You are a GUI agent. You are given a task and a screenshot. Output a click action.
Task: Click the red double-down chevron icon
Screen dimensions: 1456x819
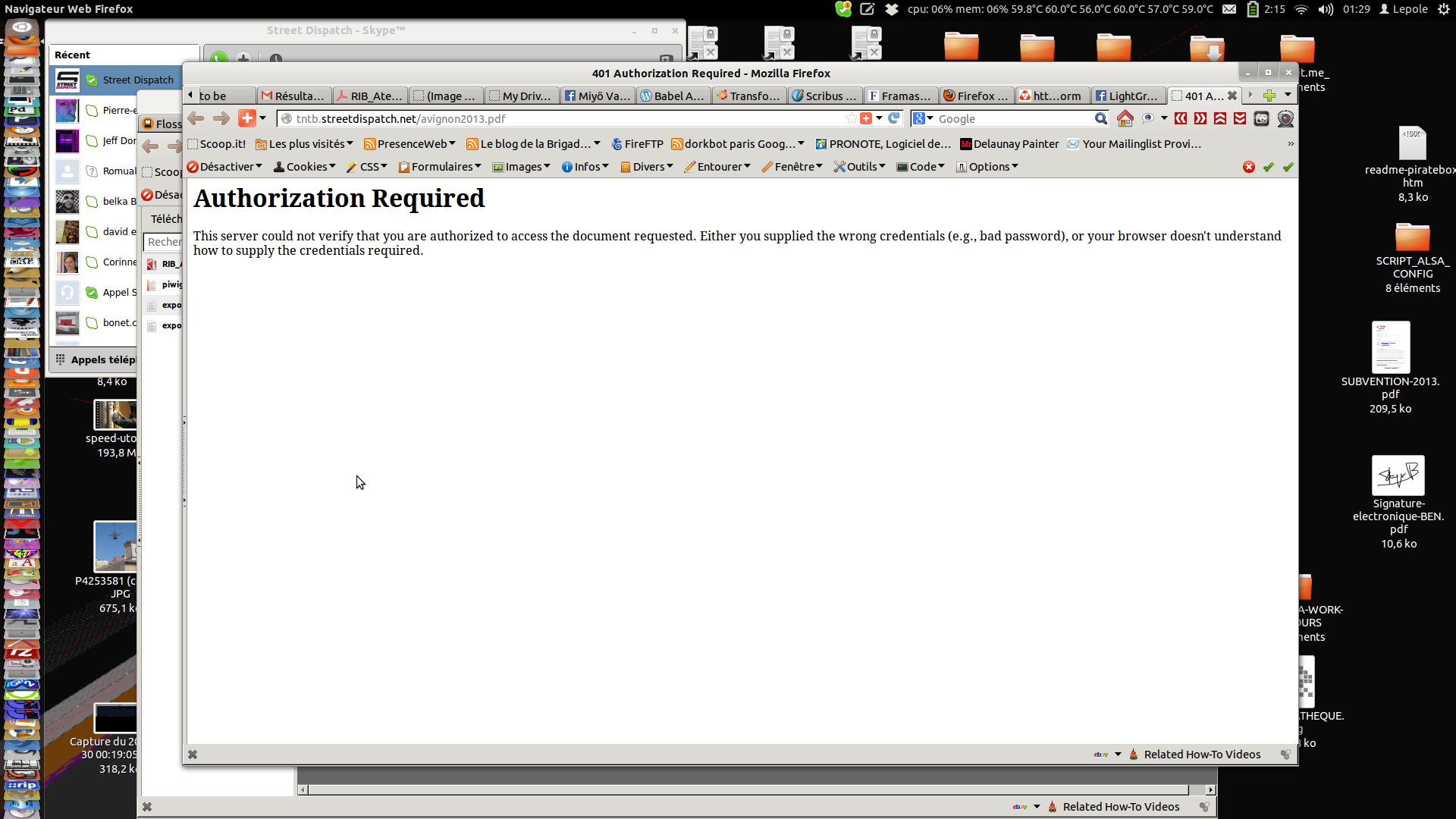click(x=1240, y=118)
